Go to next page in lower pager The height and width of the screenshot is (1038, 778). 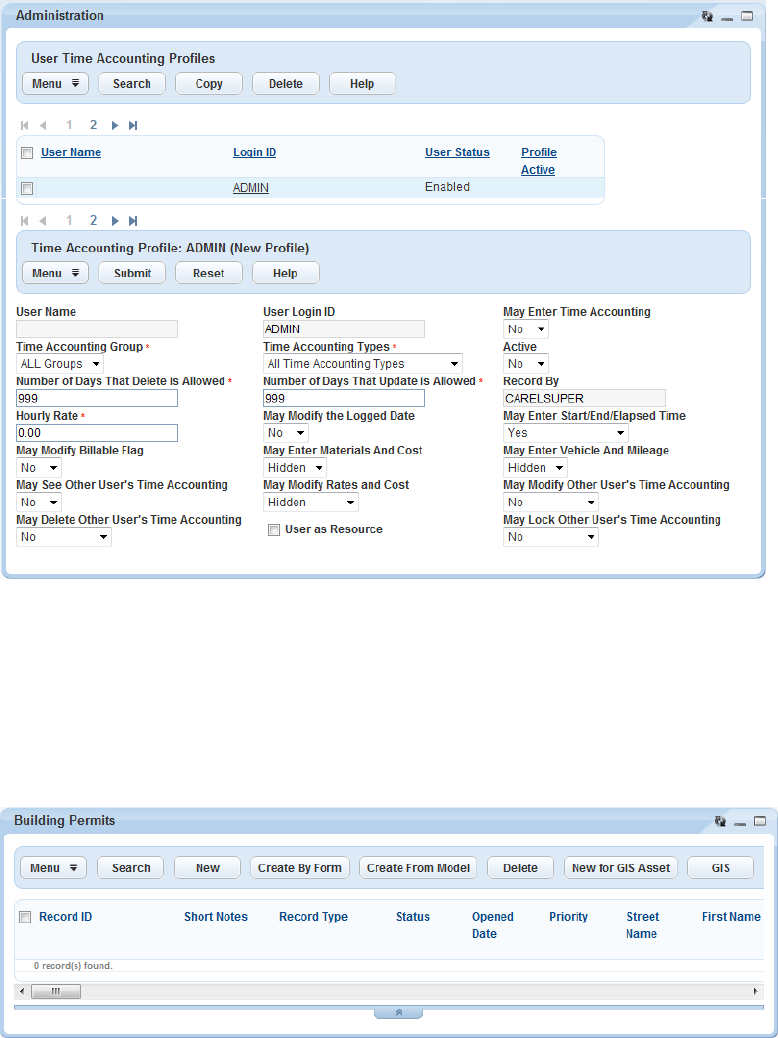pos(115,220)
